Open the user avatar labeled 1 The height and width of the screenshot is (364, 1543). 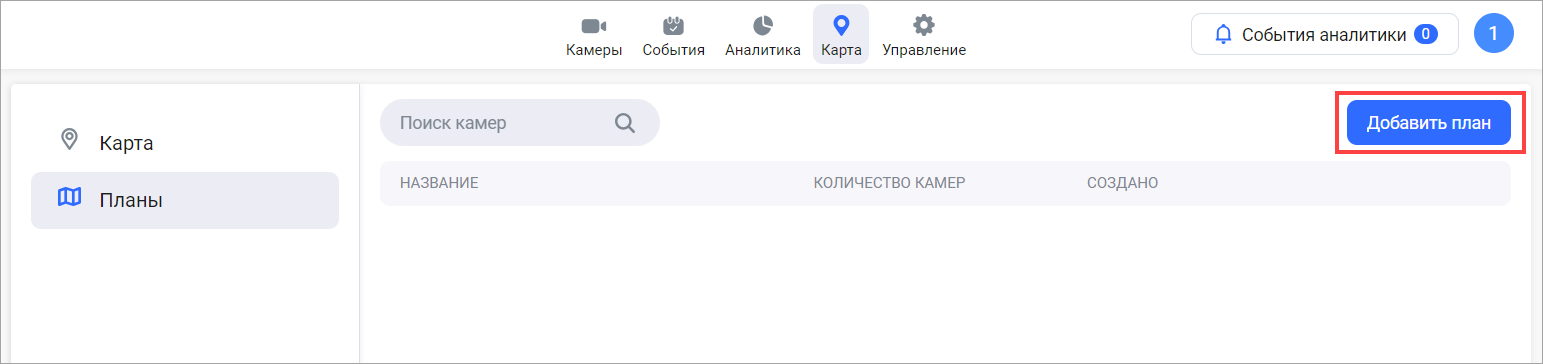point(1494,34)
